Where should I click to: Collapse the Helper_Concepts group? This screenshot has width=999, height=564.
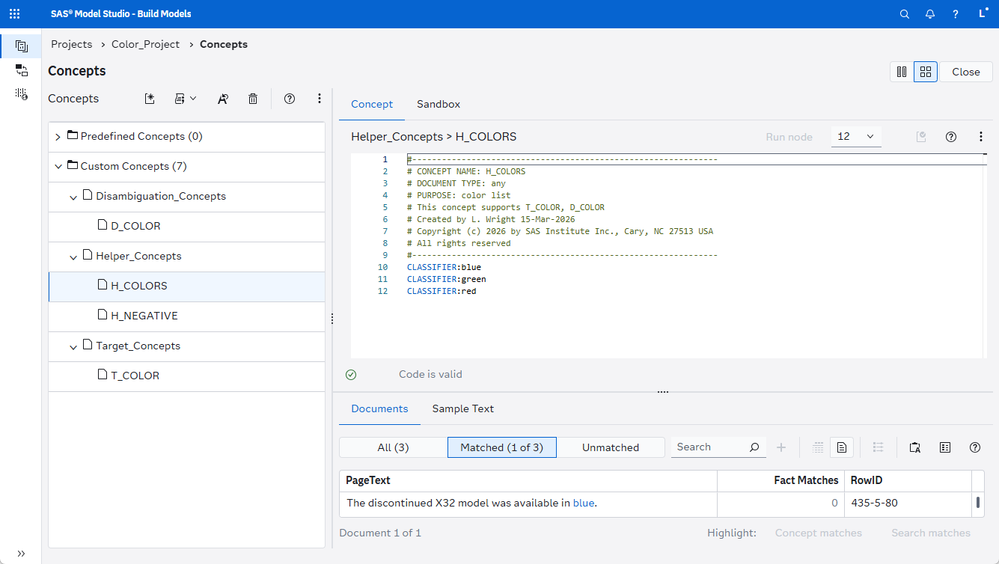[73, 257]
